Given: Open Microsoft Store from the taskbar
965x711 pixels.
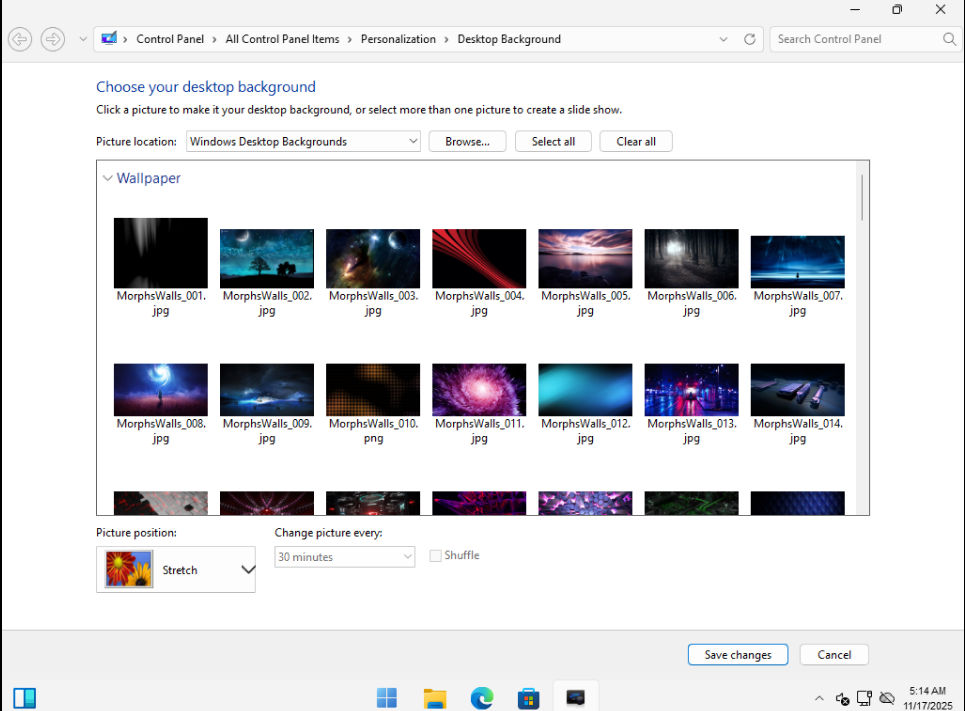Looking at the screenshot, I should 529,697.
